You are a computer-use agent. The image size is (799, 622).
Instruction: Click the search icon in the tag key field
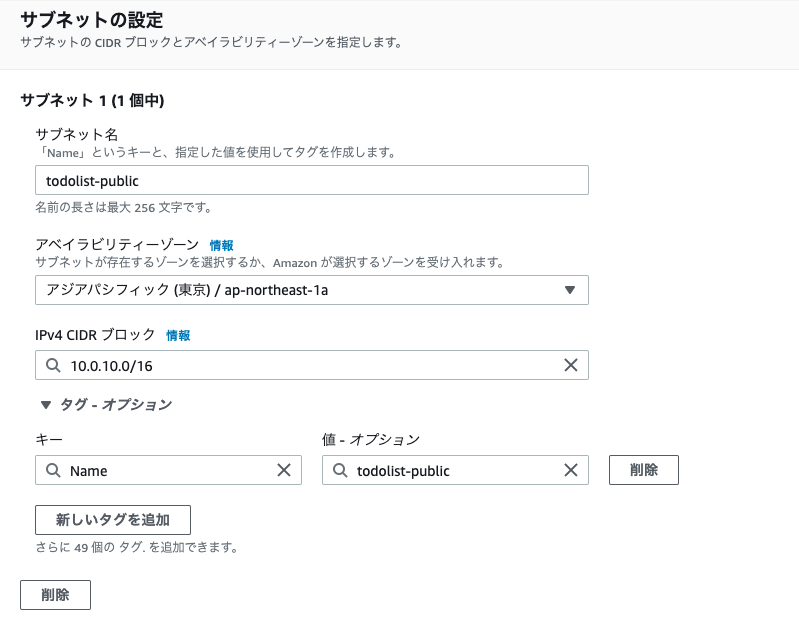pyautogui.click(x=53, y=470)
